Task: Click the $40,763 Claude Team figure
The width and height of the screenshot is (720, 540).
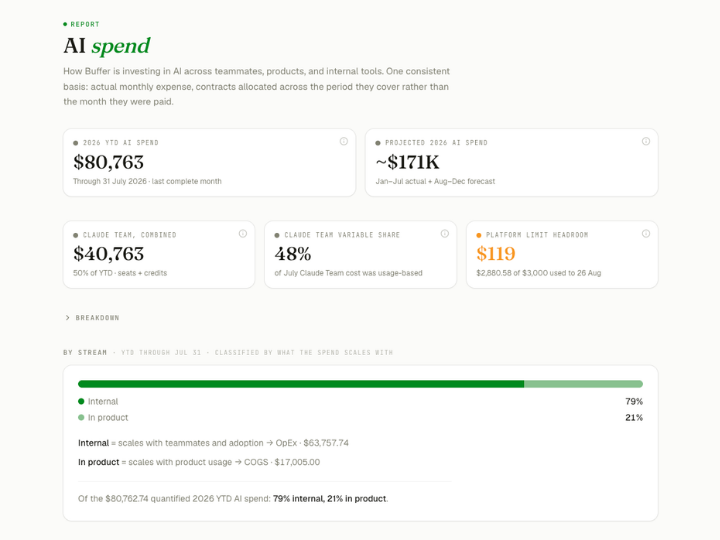Action: click(108, 254)
